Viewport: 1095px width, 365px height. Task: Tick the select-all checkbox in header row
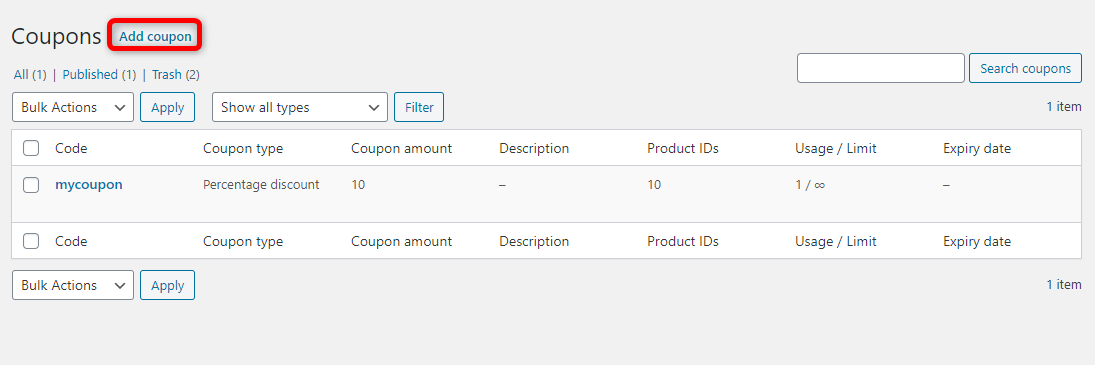(x=31, y=148)
